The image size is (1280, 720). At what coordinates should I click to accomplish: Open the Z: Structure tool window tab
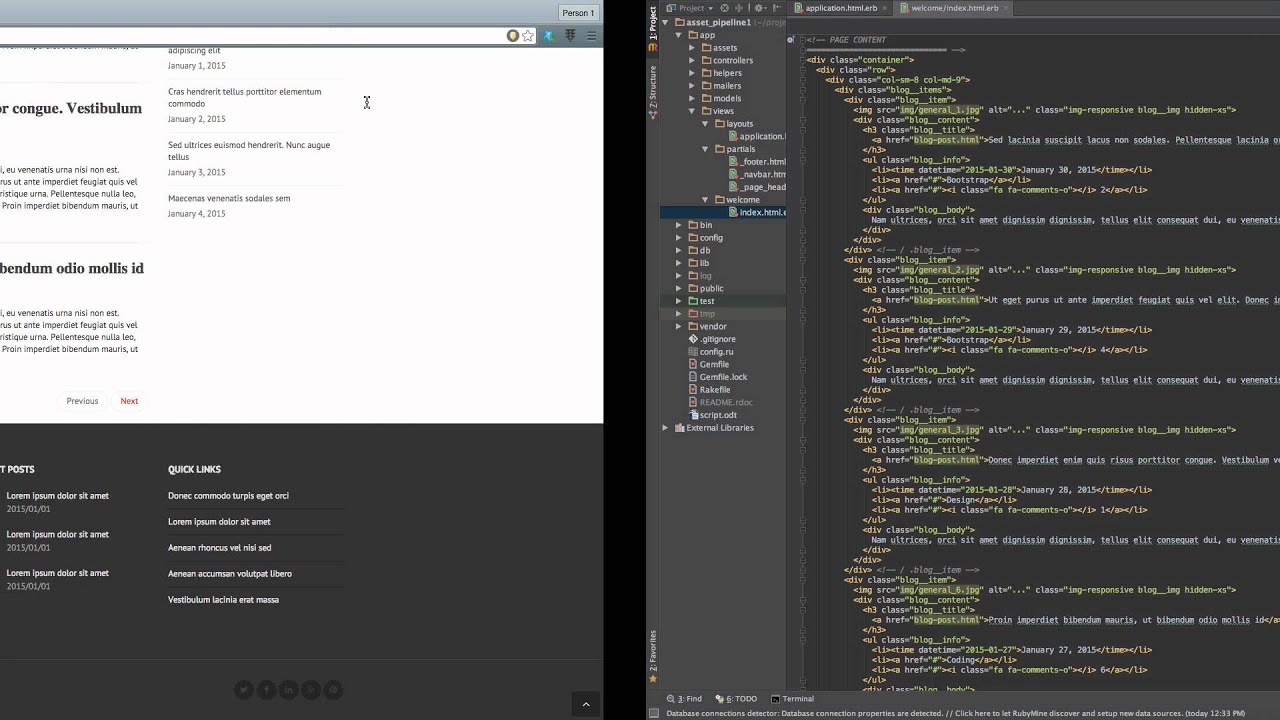pyautogui.click(x=653, y=93)
